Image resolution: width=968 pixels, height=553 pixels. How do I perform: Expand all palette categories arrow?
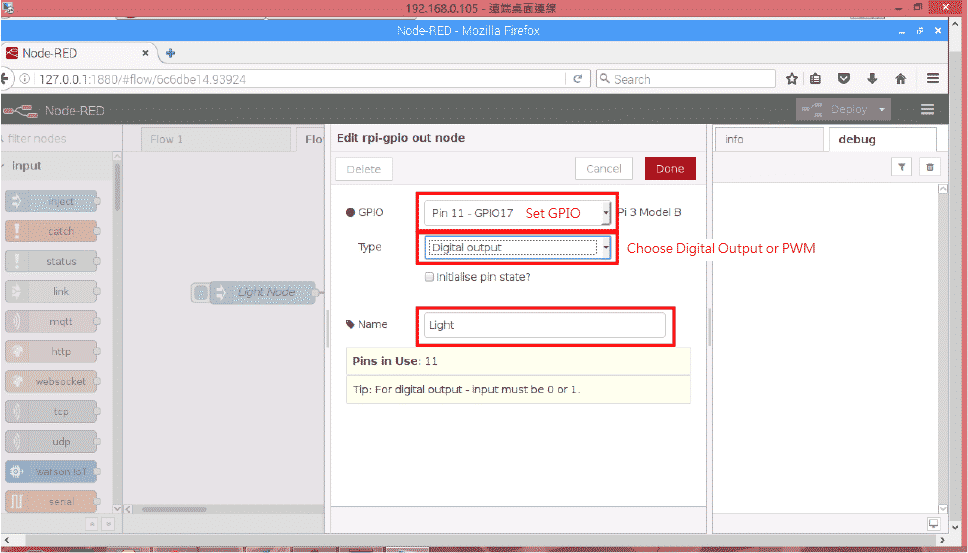coord(108,524)
